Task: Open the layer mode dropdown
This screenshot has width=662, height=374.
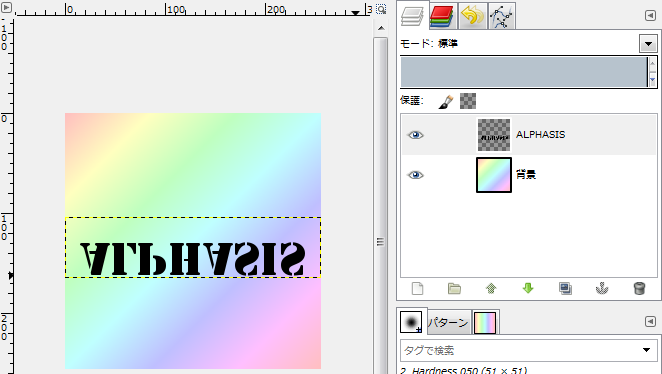Action: click(x=648, y=43)
